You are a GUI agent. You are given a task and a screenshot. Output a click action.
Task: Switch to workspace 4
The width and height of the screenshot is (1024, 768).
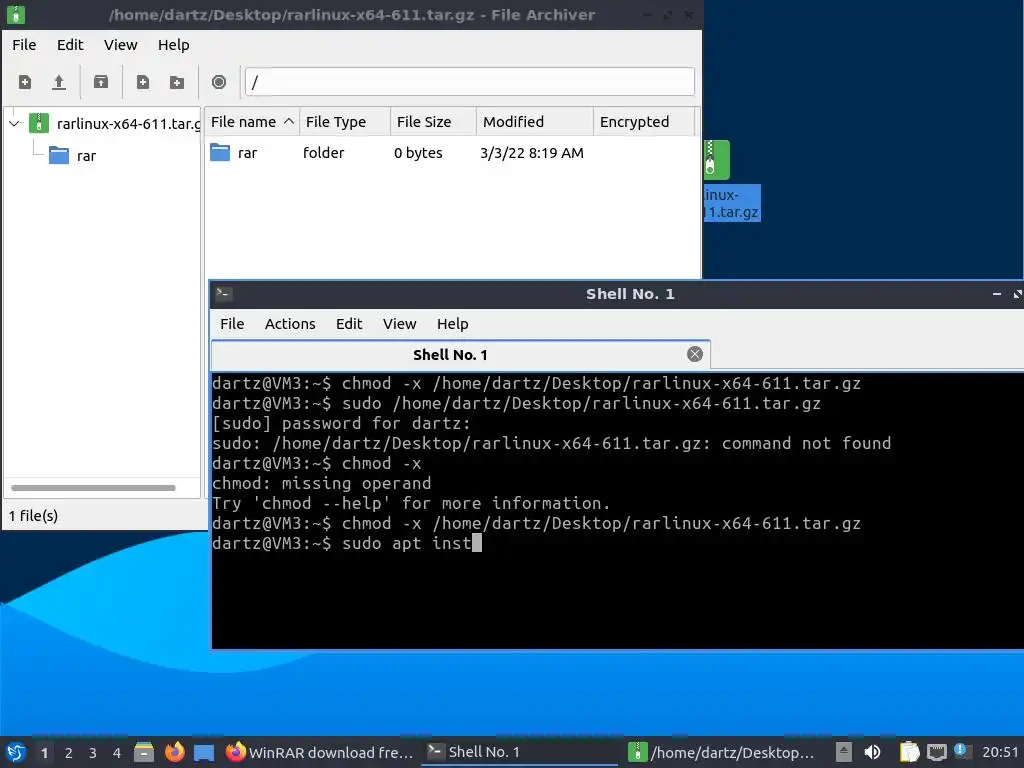pyautogui.click(x=117, y=753)
